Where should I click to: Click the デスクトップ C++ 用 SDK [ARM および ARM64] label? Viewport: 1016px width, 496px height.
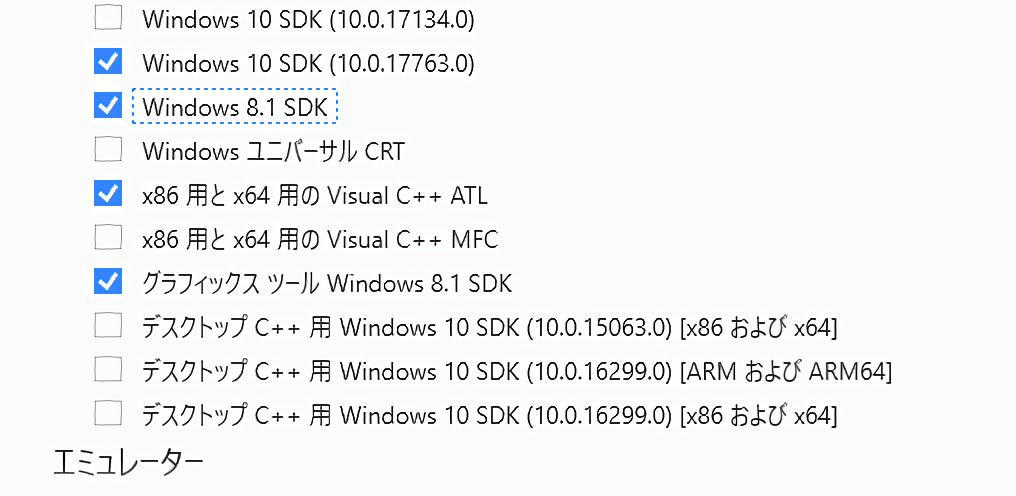point(517,371)
